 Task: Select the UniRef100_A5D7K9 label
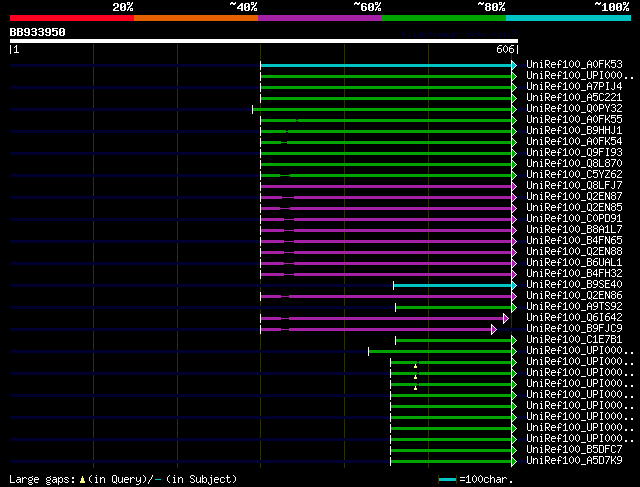click(574, 461)
